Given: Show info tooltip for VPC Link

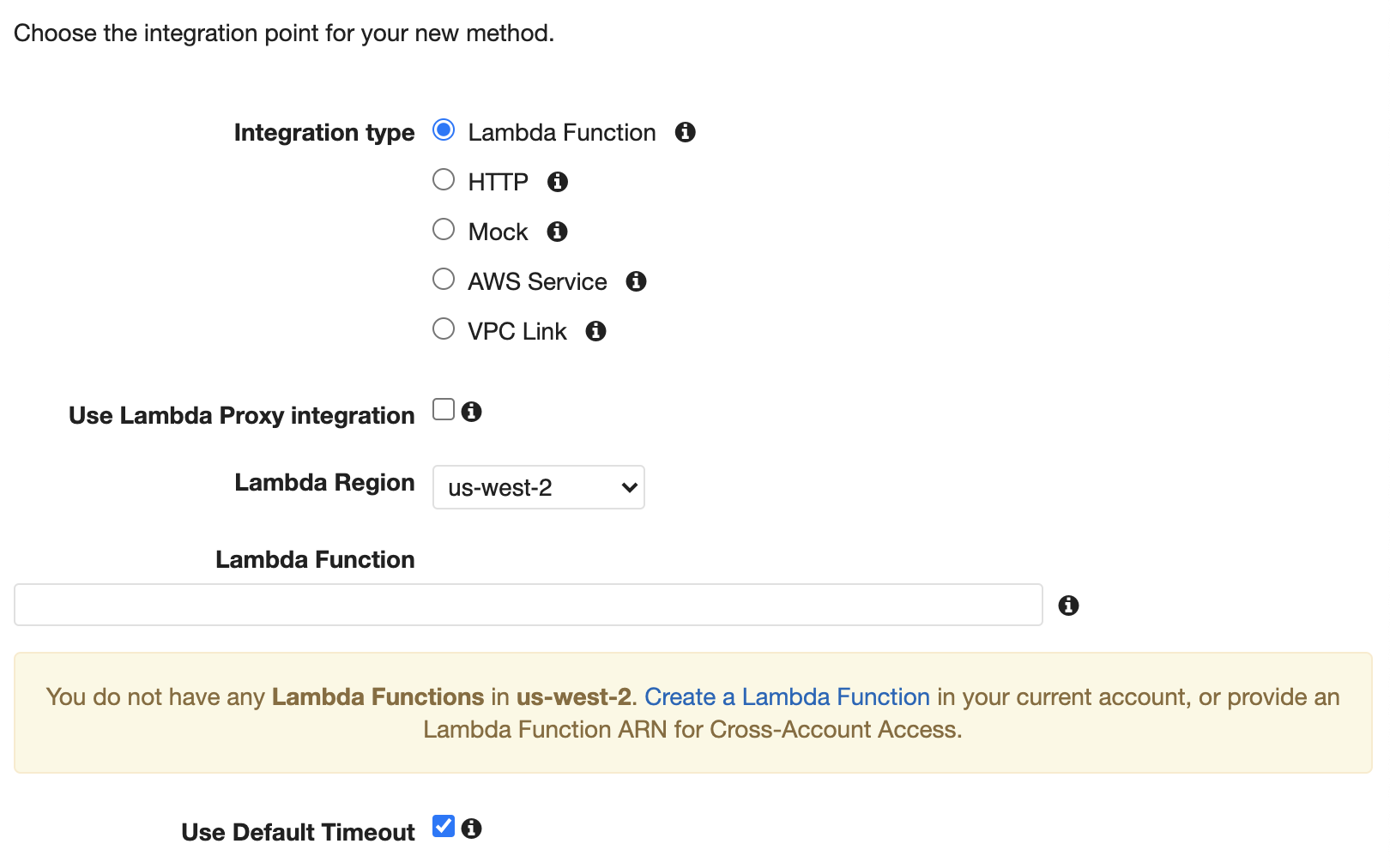Looking at the screenshot, I should [x=595, y=331].
